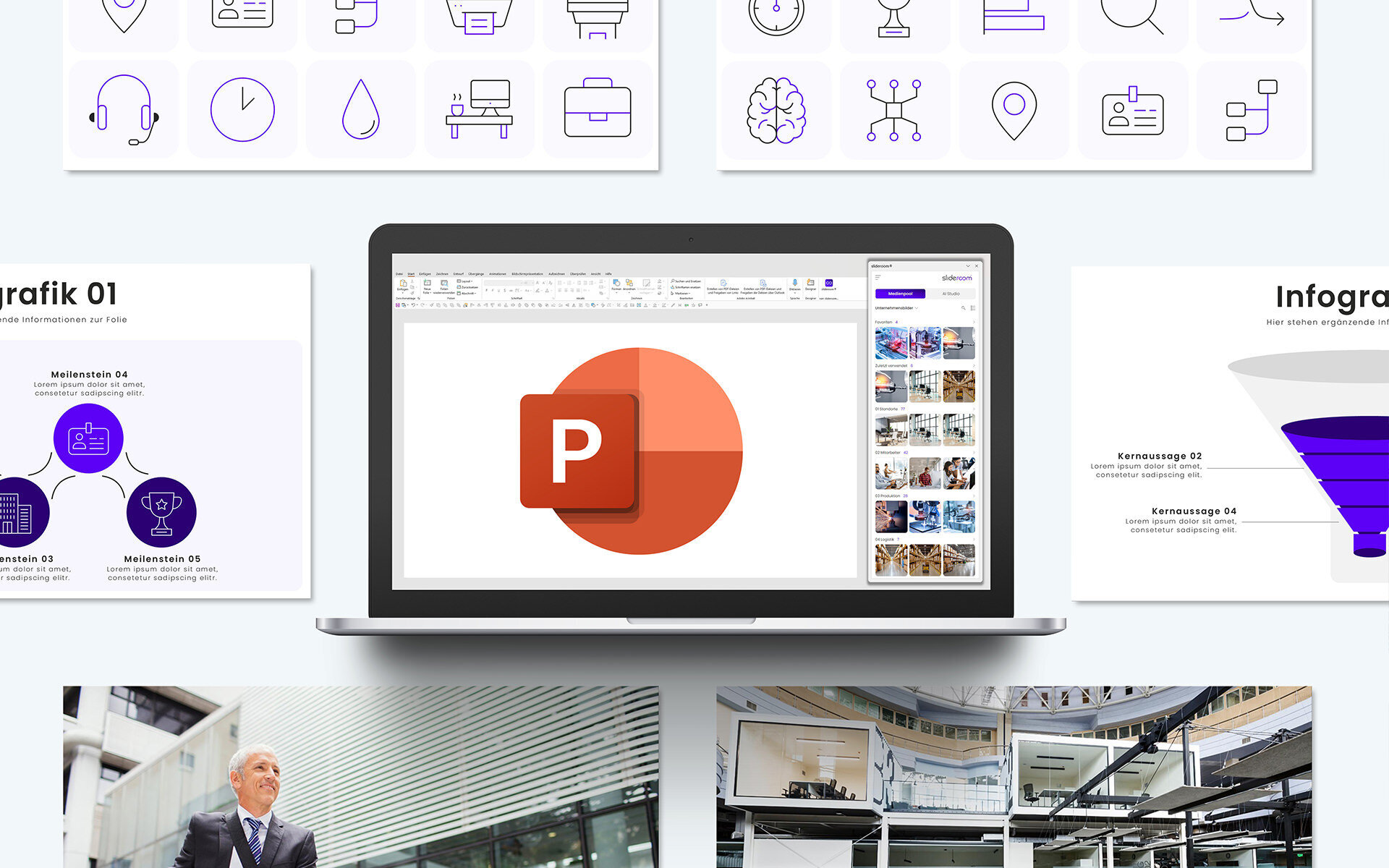1389x868 pixels.
Task: Click the Kernaussage 02 label
Action: coord(1160,456)
